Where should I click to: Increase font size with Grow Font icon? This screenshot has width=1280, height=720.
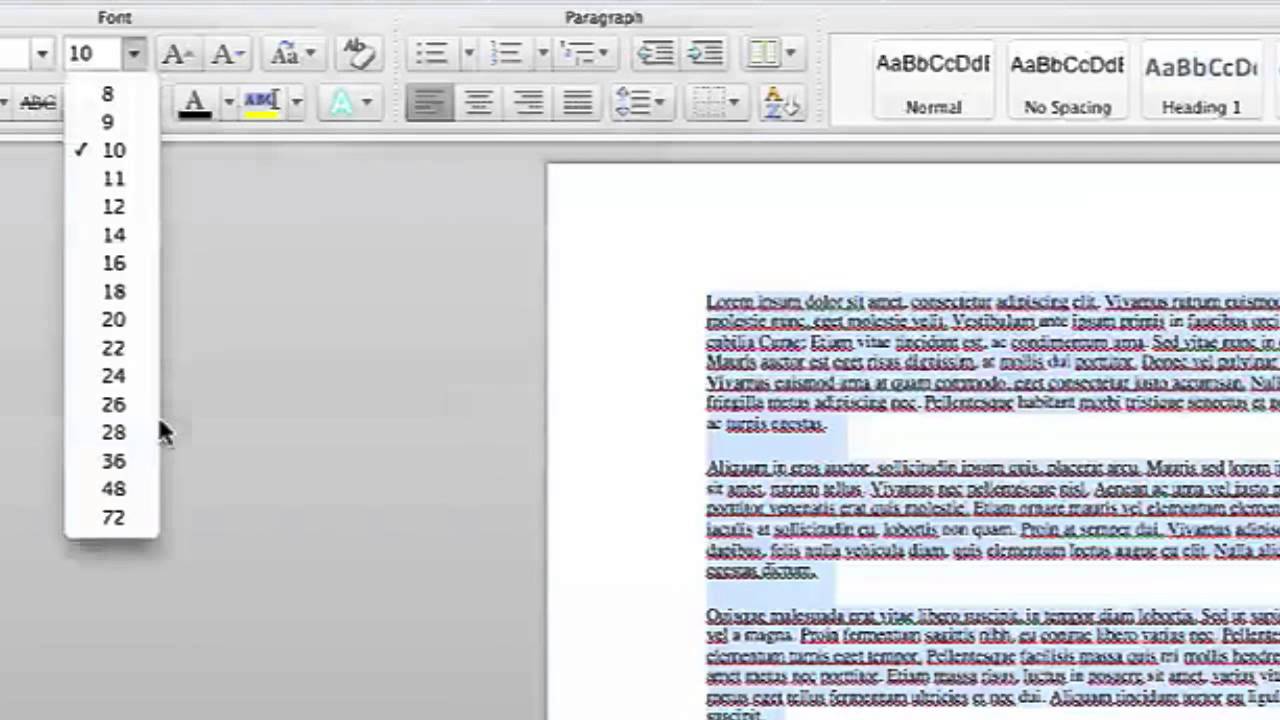click(177, 53)
